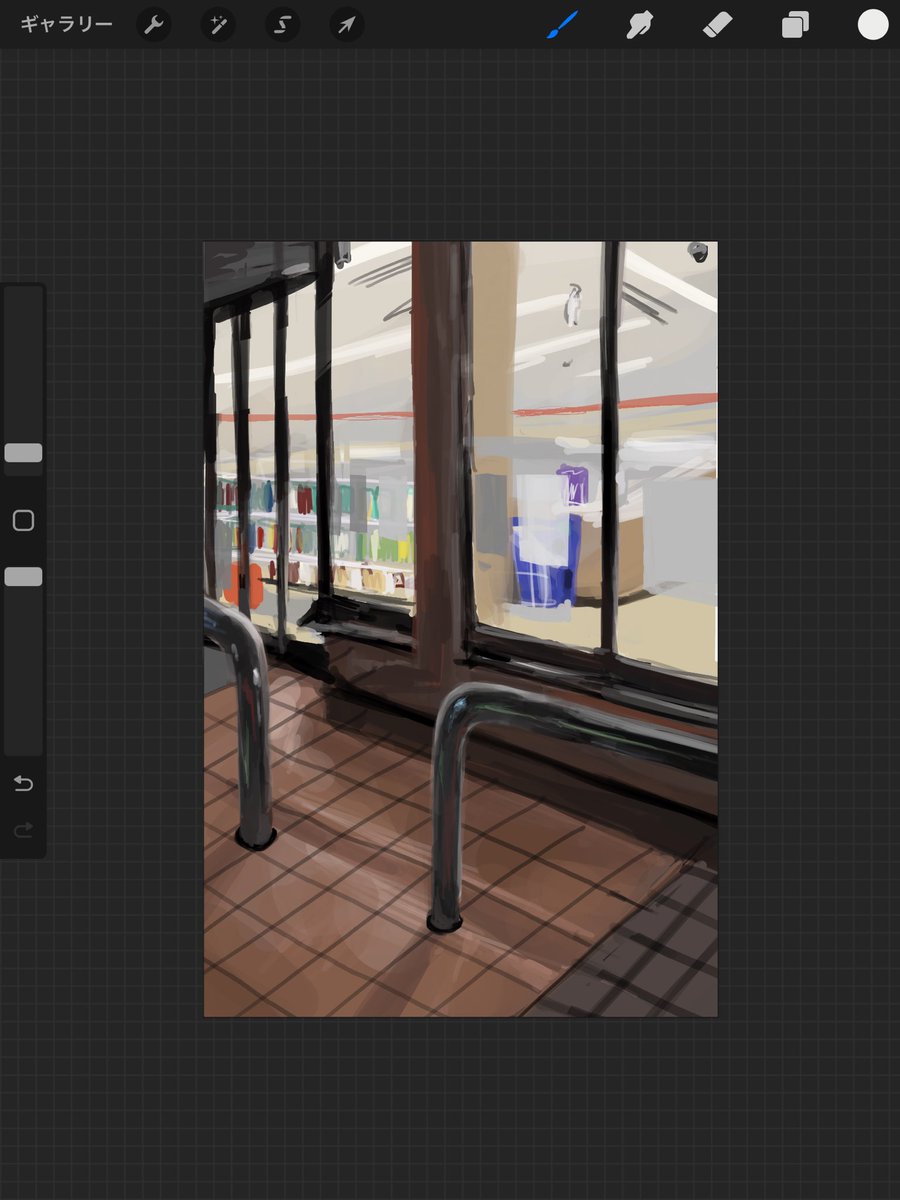Select the Smudge tool
Viewport: 900px width, 1200px height.
tap(640, 25)
